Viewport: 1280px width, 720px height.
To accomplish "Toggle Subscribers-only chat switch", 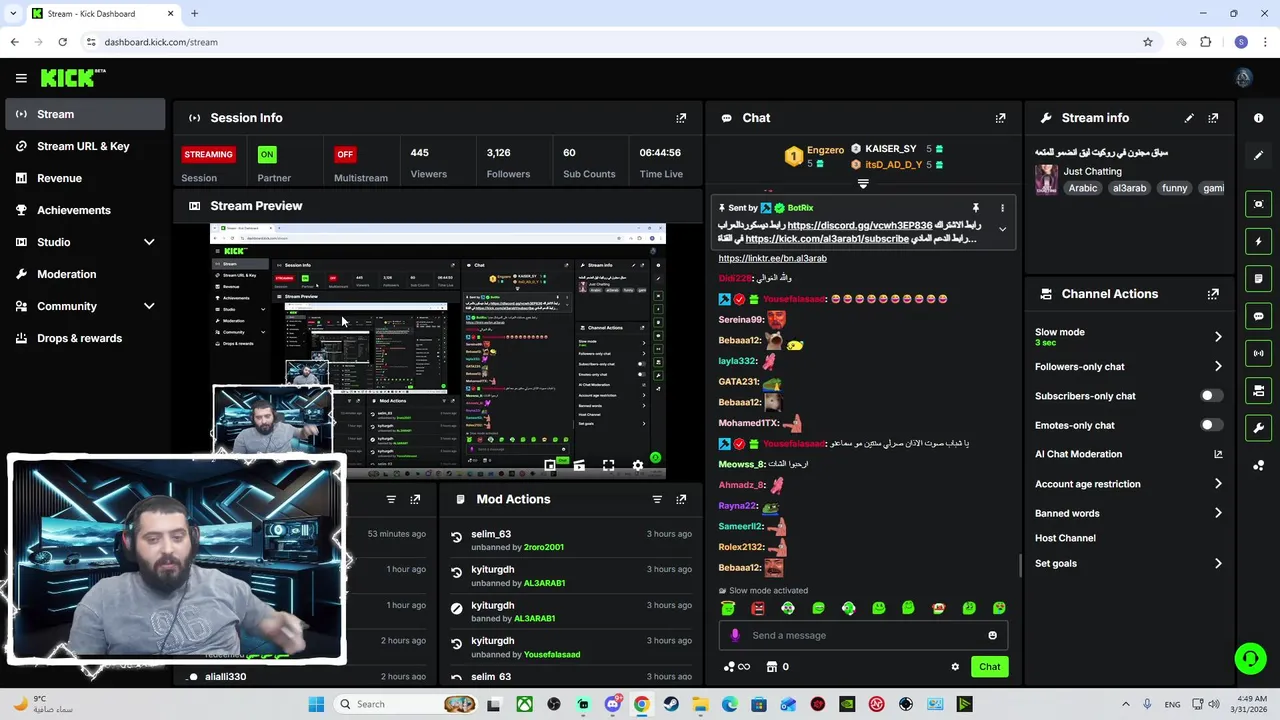I will [x=1211, y=396].
